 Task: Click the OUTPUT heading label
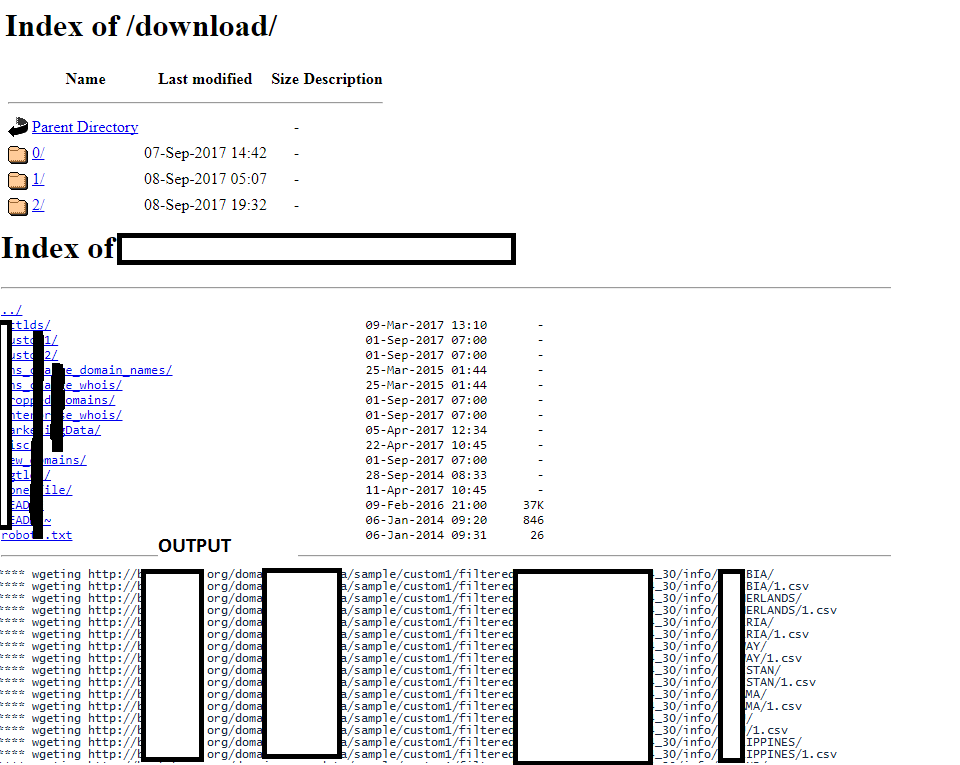(195, 545)
